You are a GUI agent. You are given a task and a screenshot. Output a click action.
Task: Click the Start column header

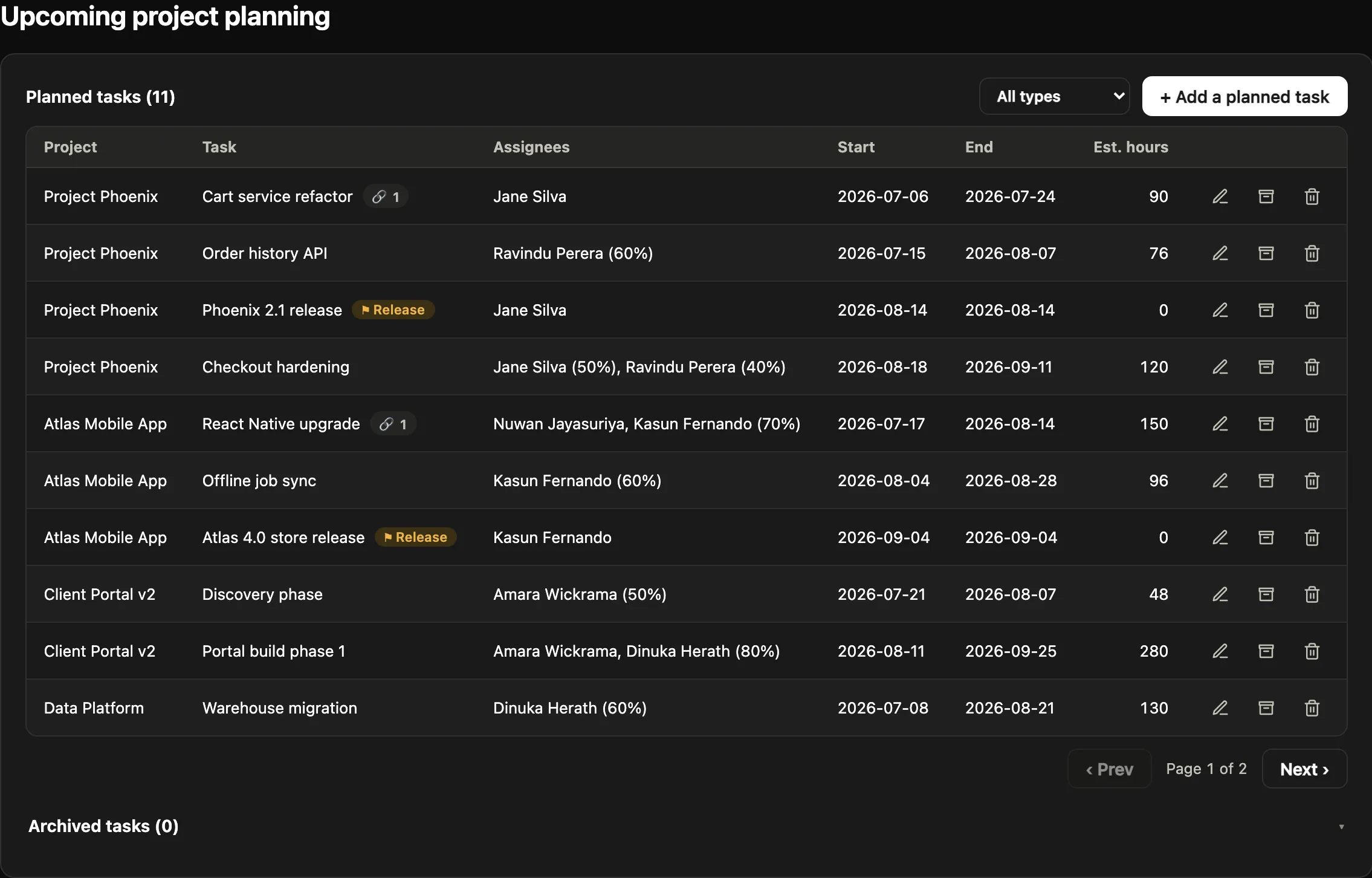(856, 147)
